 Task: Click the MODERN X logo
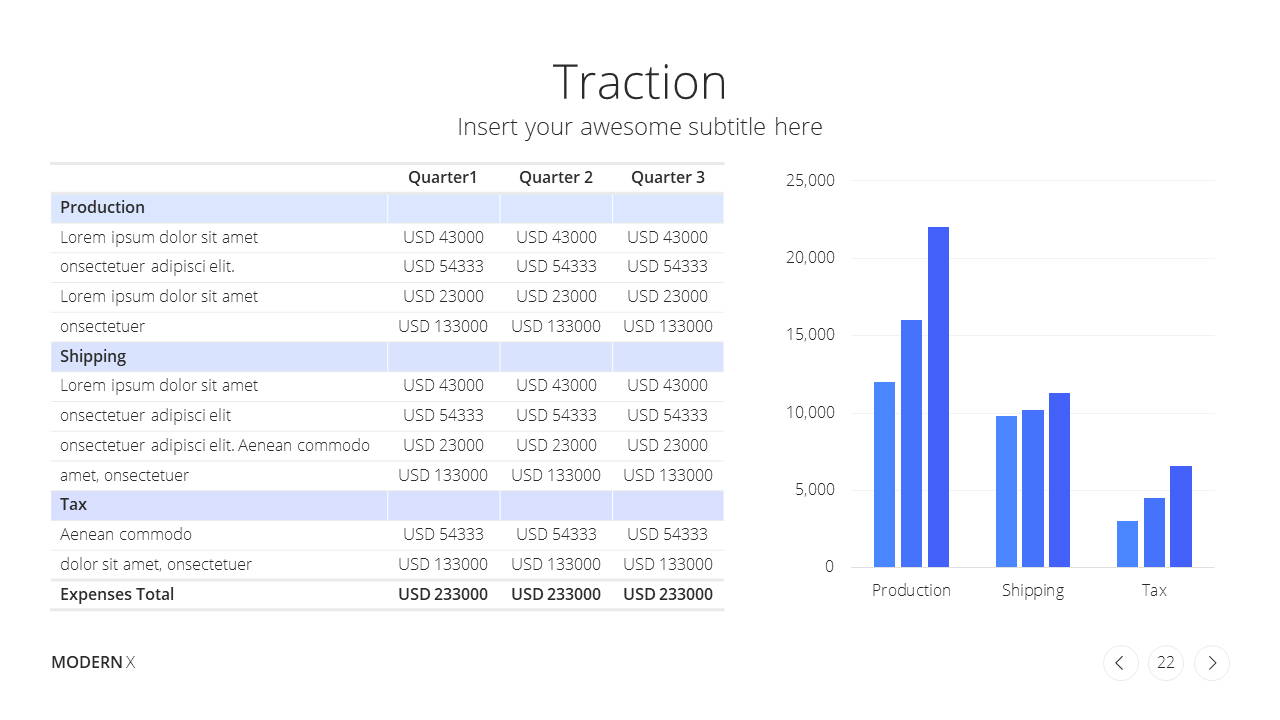93,662
